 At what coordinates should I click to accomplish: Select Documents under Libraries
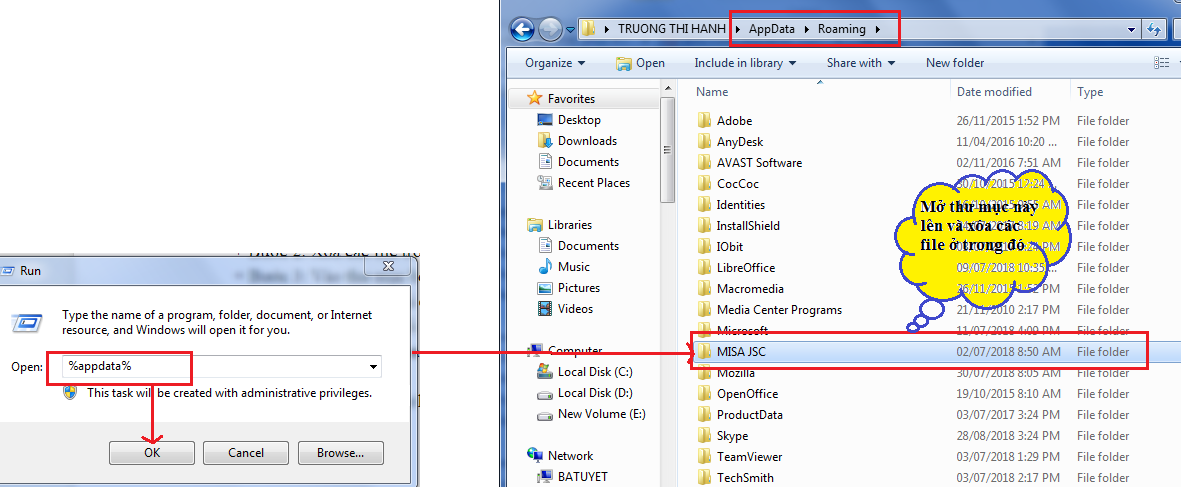pos(588,246)
